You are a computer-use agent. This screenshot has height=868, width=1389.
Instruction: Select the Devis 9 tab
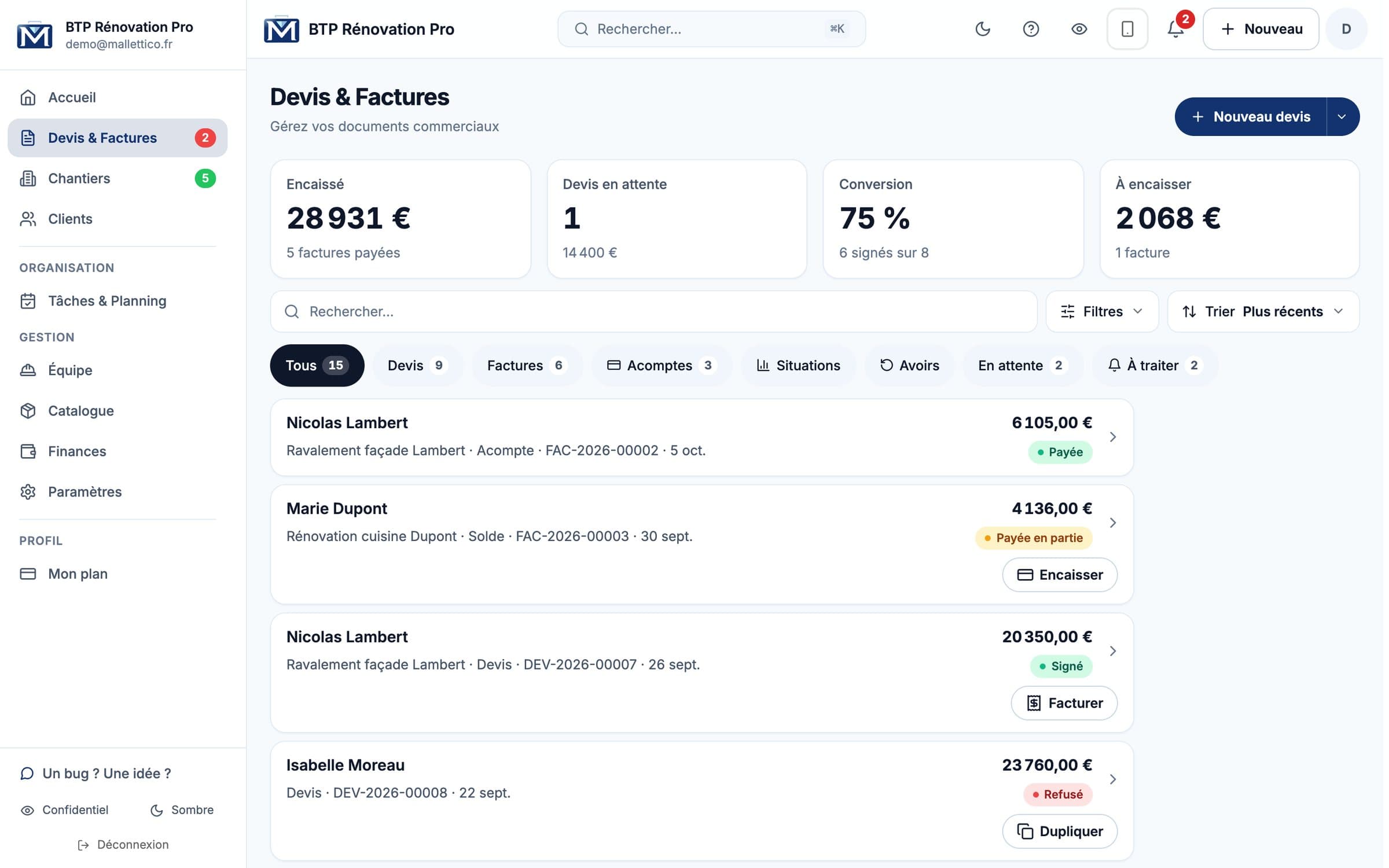(417, 366)
